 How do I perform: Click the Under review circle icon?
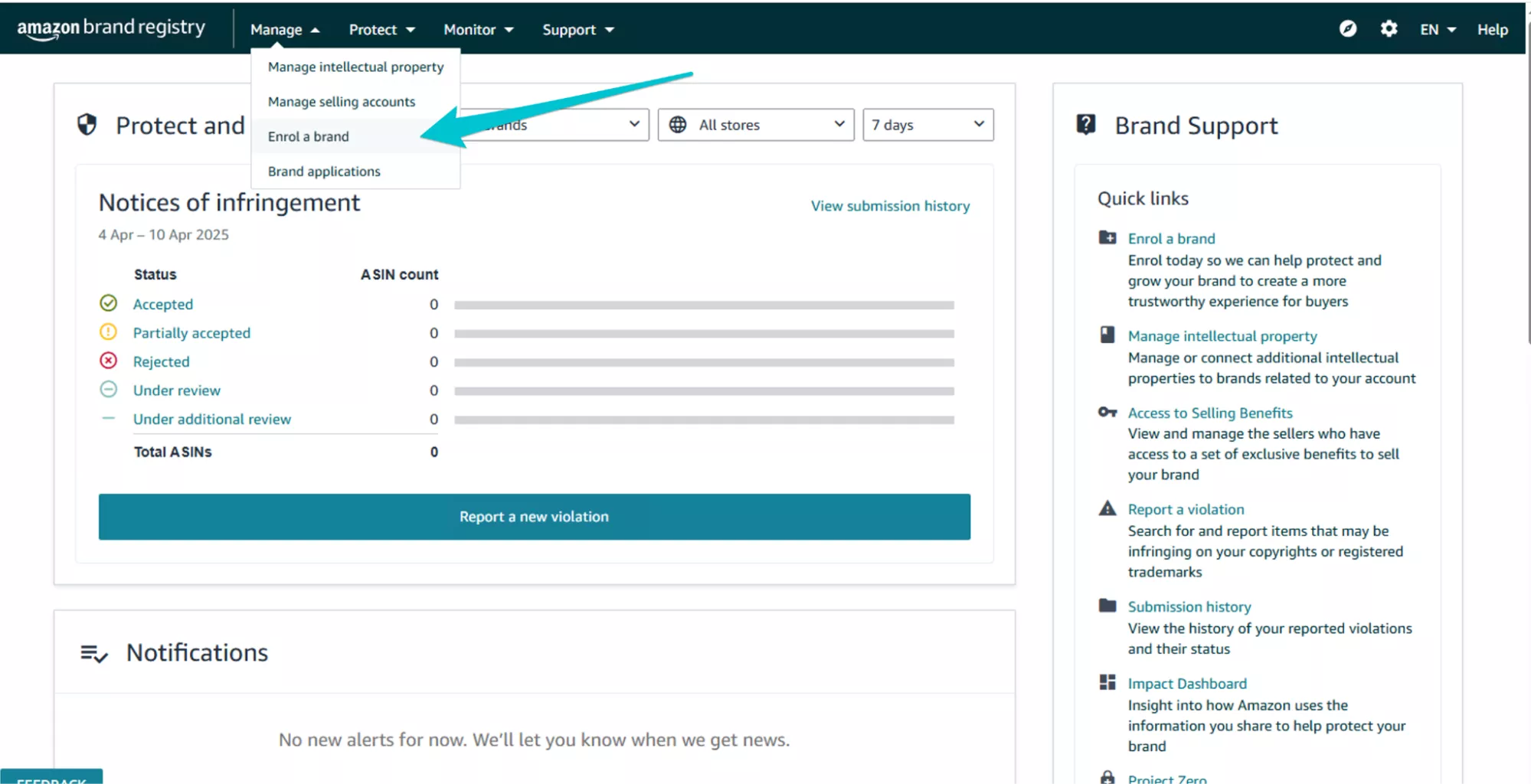tap(109, 390)
